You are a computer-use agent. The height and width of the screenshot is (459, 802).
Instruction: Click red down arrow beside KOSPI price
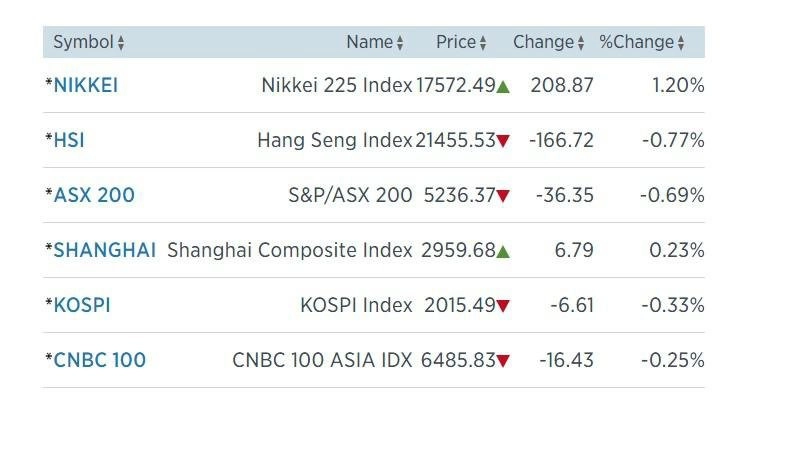coord(503,306)
